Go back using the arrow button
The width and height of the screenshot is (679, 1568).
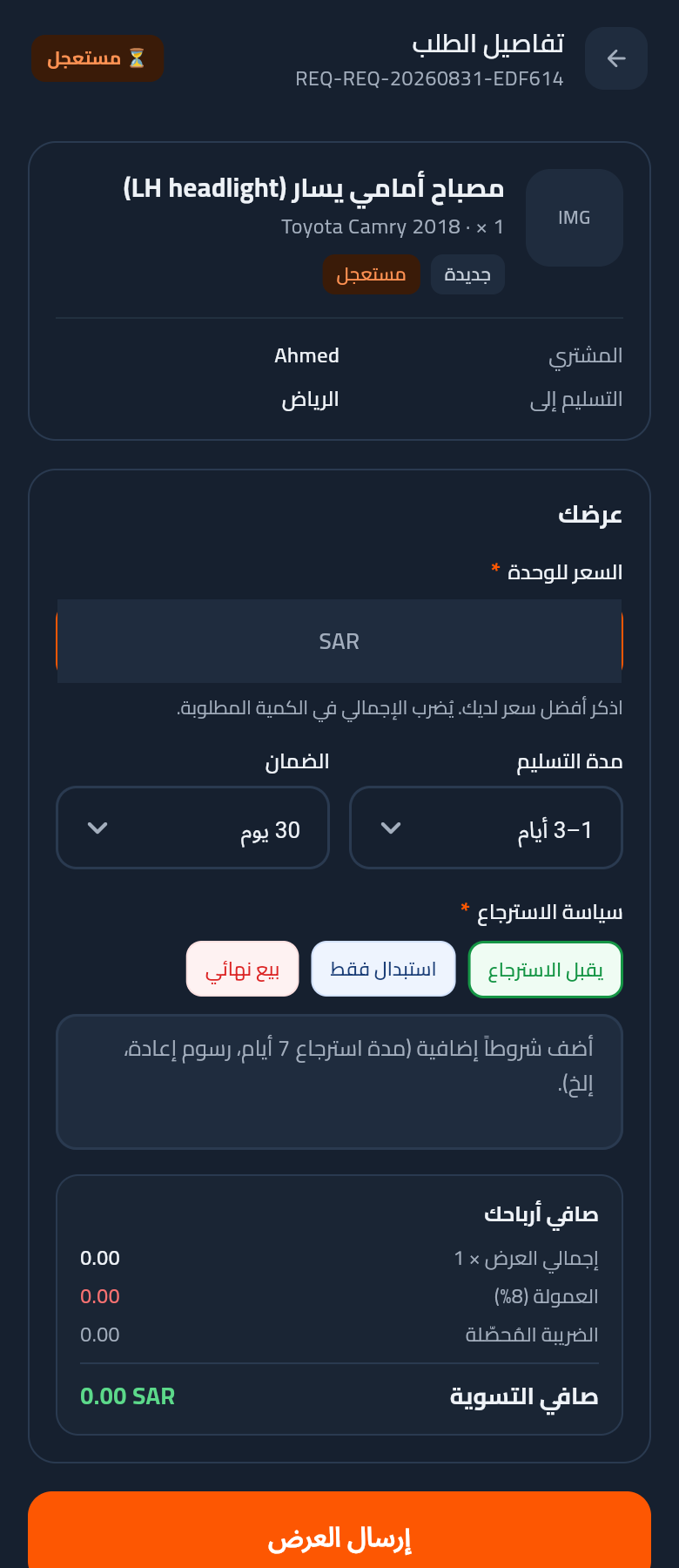616,58
